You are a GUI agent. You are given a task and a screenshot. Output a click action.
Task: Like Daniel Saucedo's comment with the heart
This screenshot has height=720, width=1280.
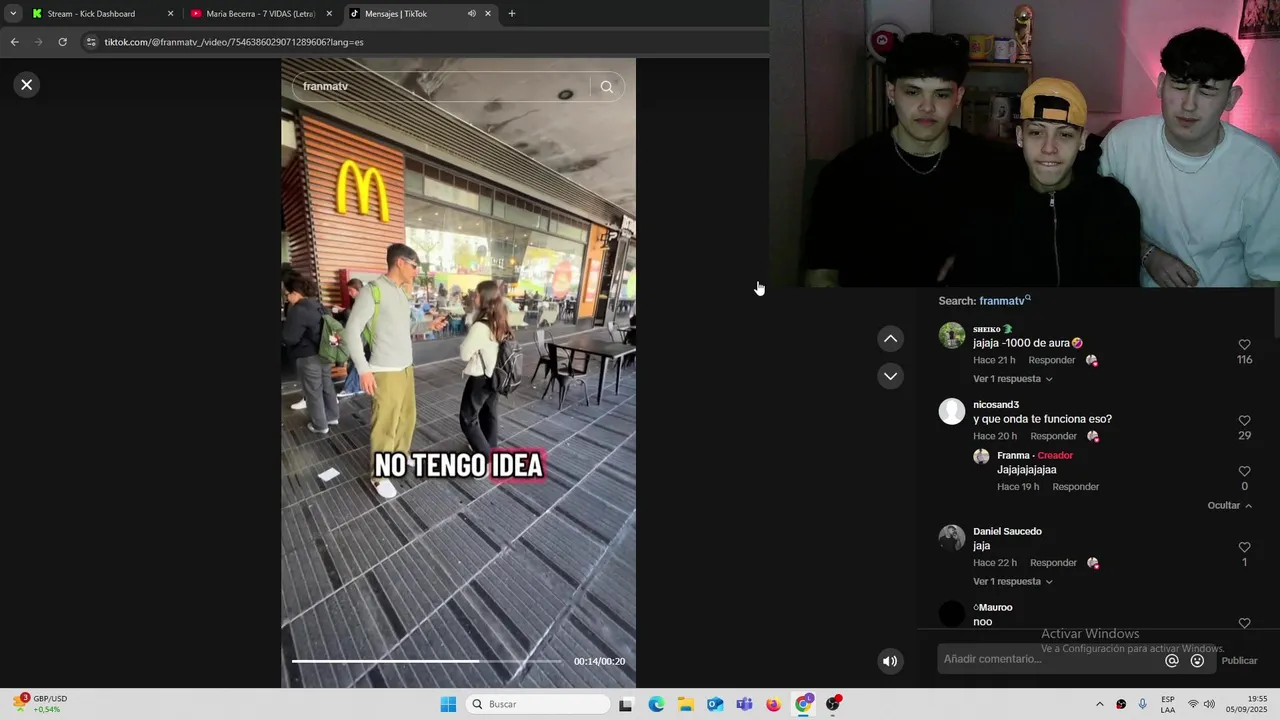pyautogui.click(x=1244, y=547)
